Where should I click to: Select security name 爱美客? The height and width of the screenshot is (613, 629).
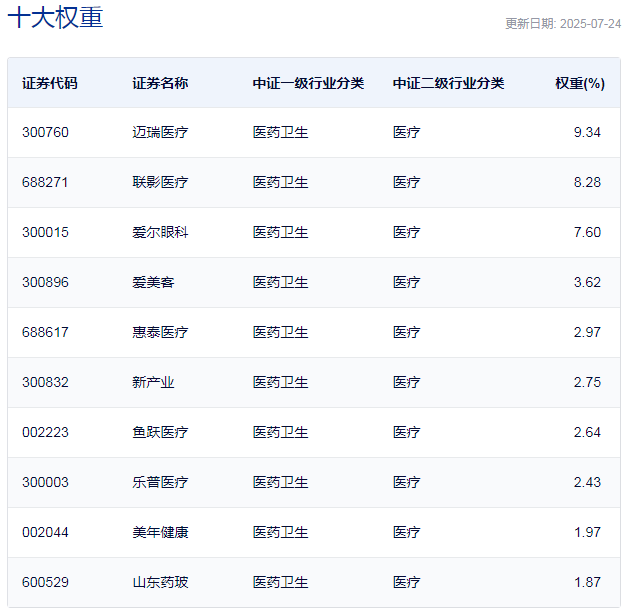[153, 282]
